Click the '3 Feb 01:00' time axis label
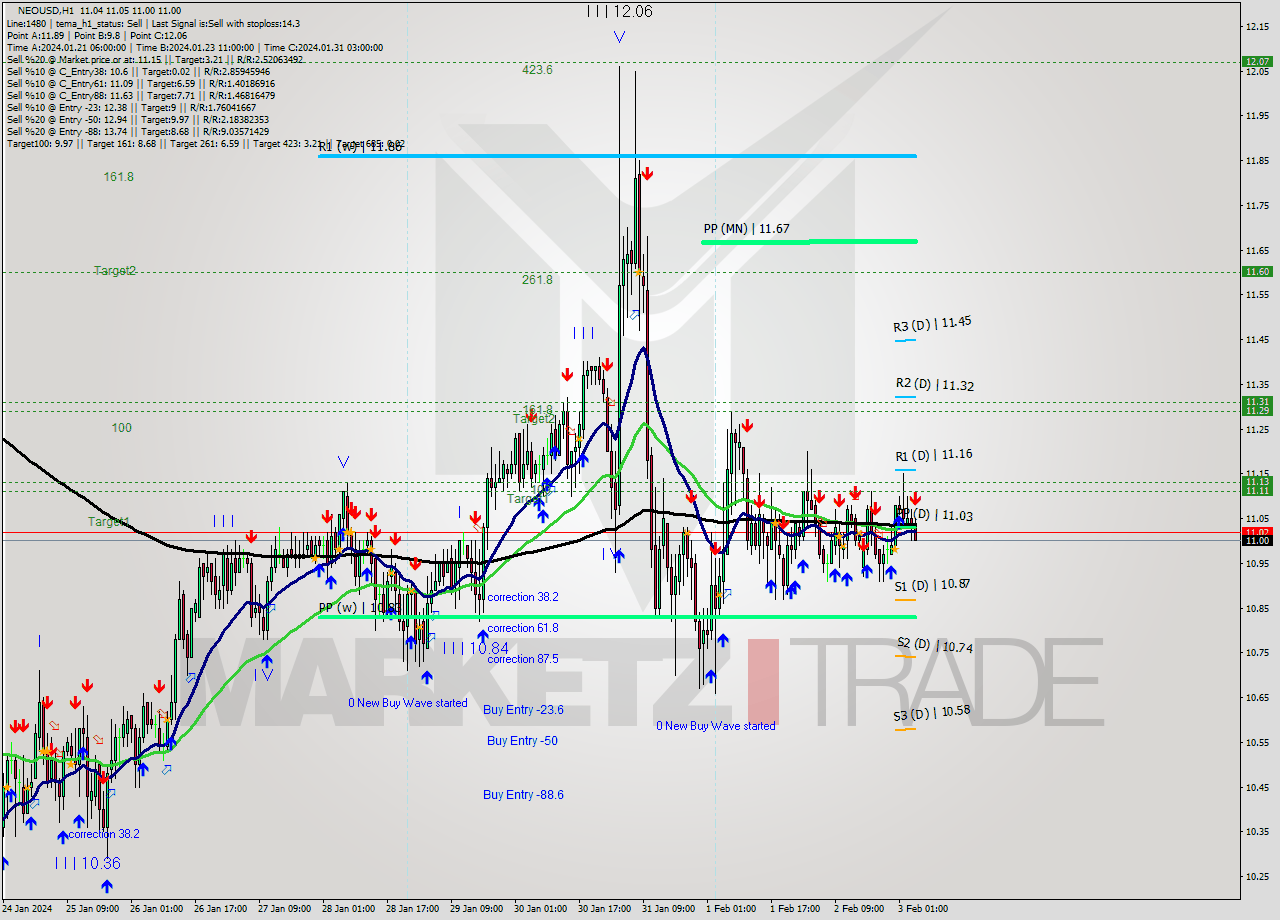The width and height of the screenshot is (1280, 920). (x=922, y=909)
